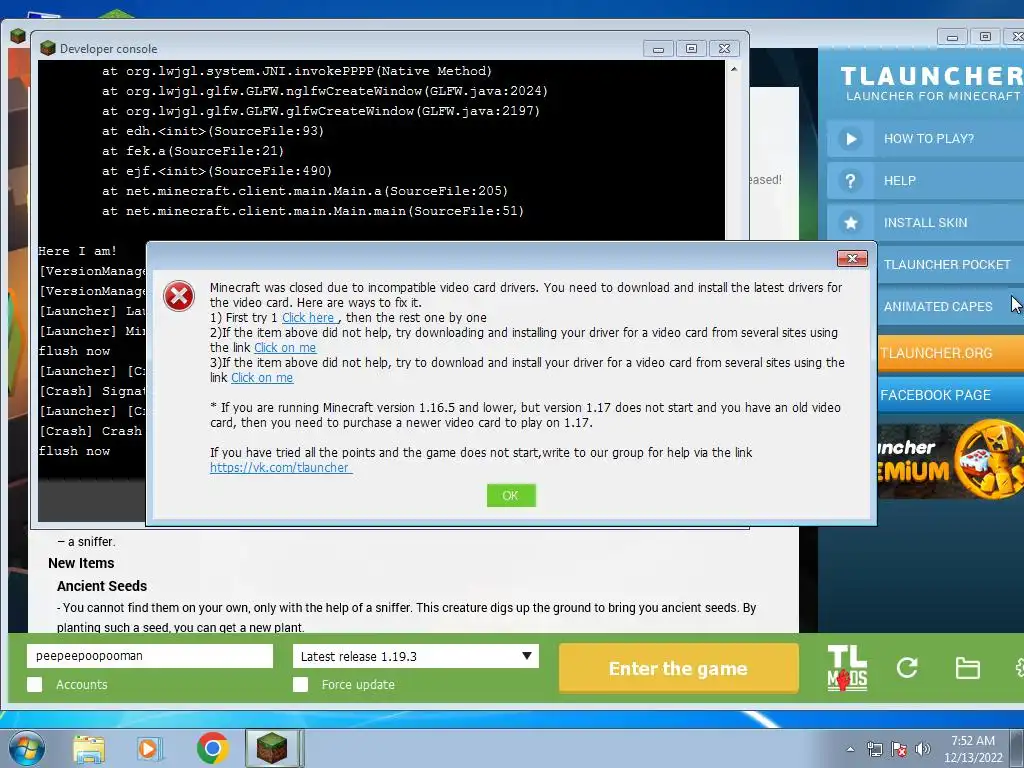This screenshot has height=768, width=1024.
Task: Click the network tray icon
Action: 874,749
